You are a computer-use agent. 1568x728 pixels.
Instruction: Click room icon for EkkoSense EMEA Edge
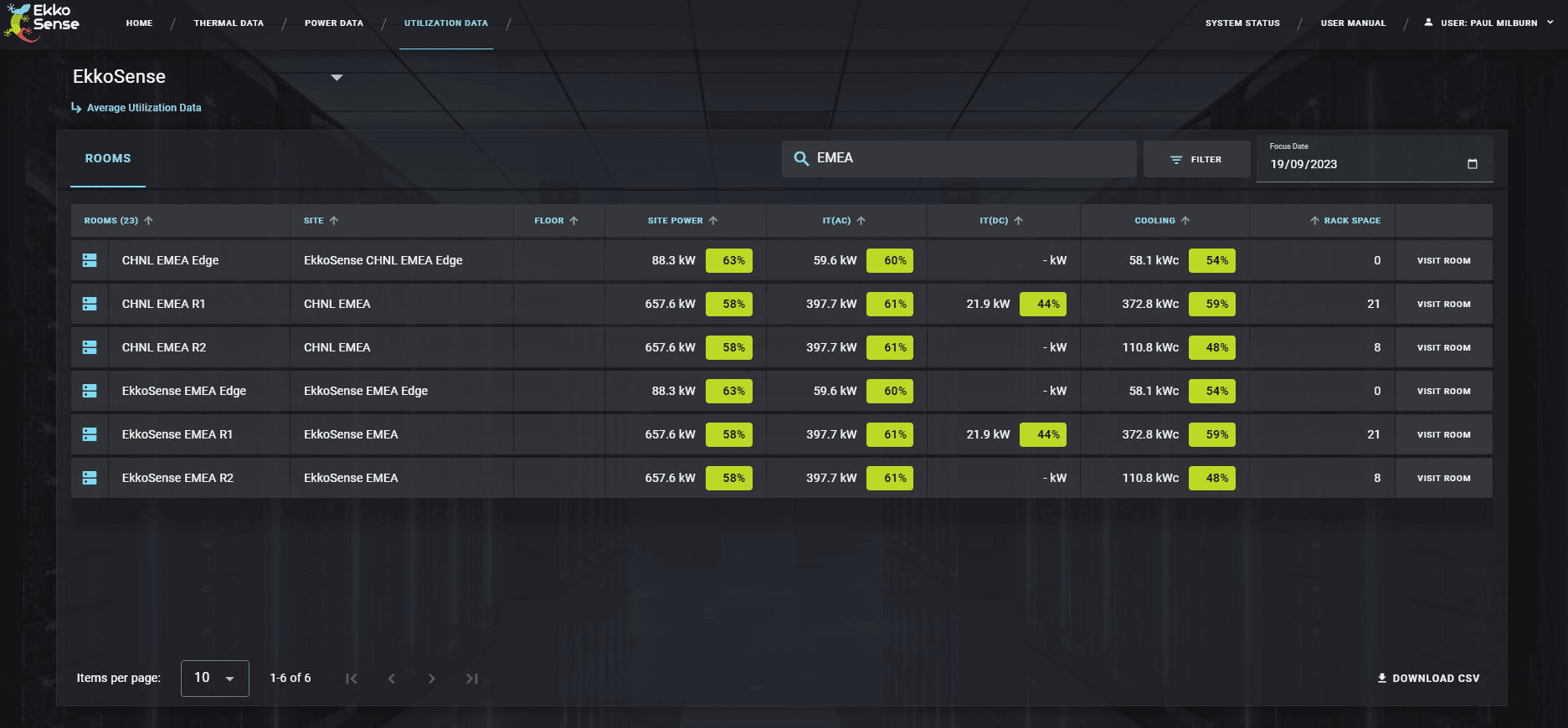tap(90, 391)
